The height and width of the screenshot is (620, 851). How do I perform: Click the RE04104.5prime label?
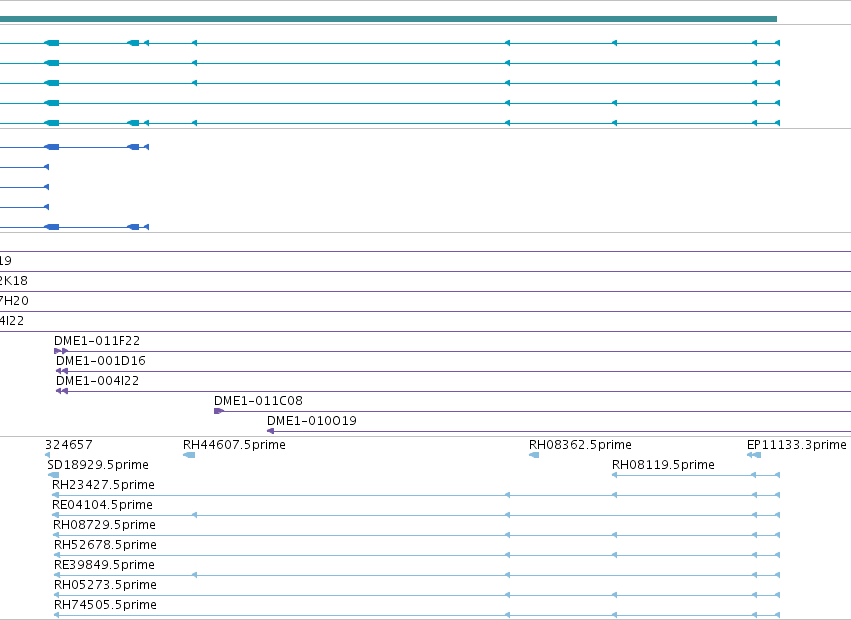[x=102, y=505]
